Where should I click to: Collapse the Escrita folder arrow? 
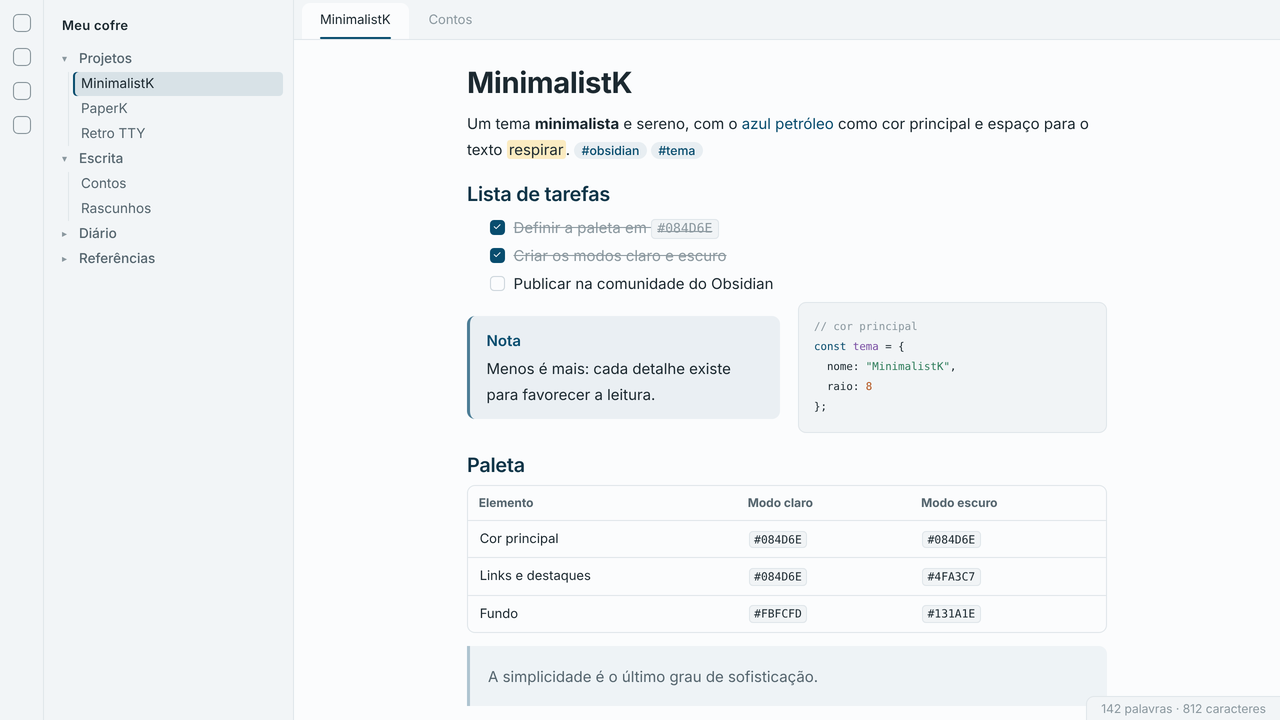click(x=65, y=159)
